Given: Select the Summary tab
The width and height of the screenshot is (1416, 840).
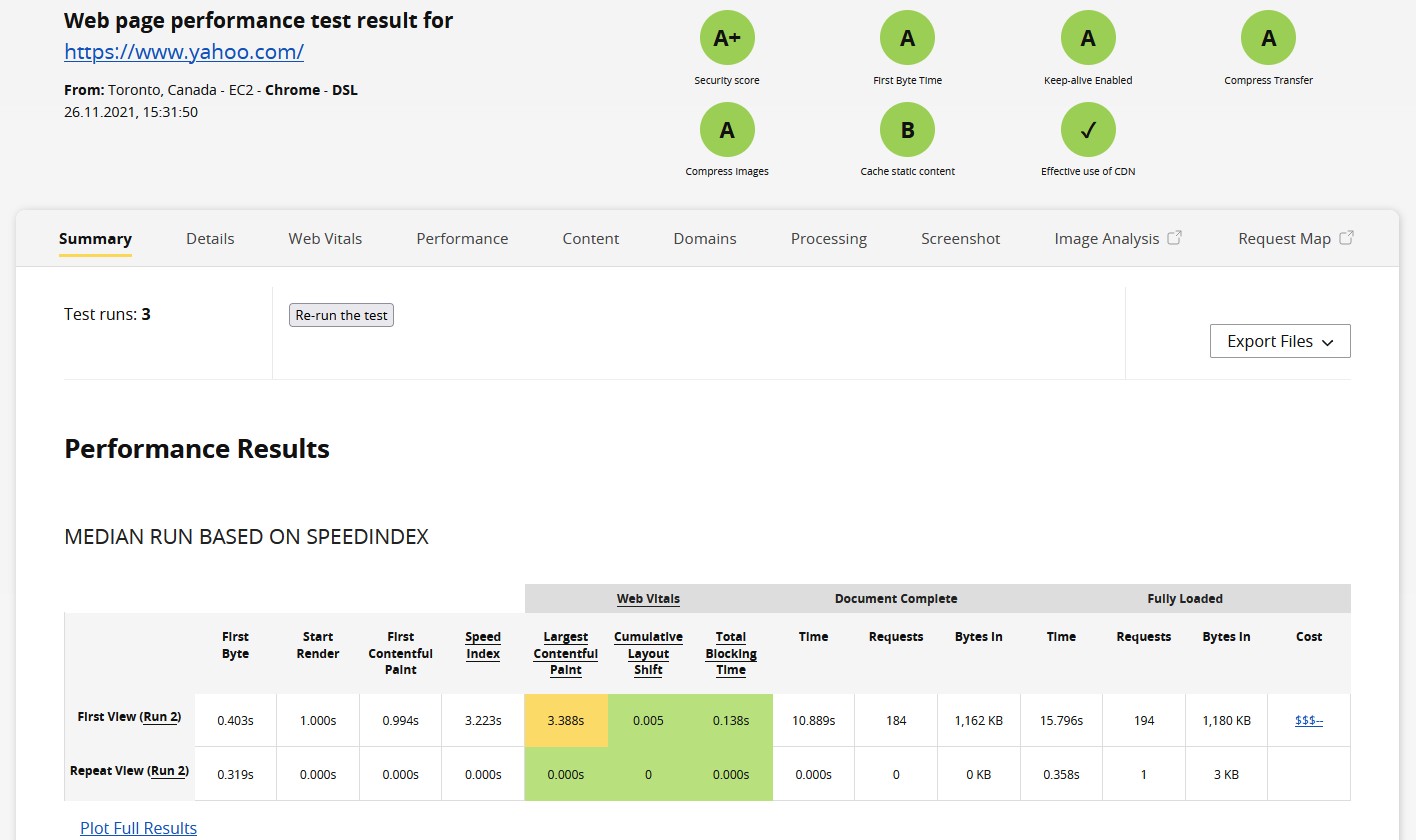Looking at the screenshot, I should (95, 238).
